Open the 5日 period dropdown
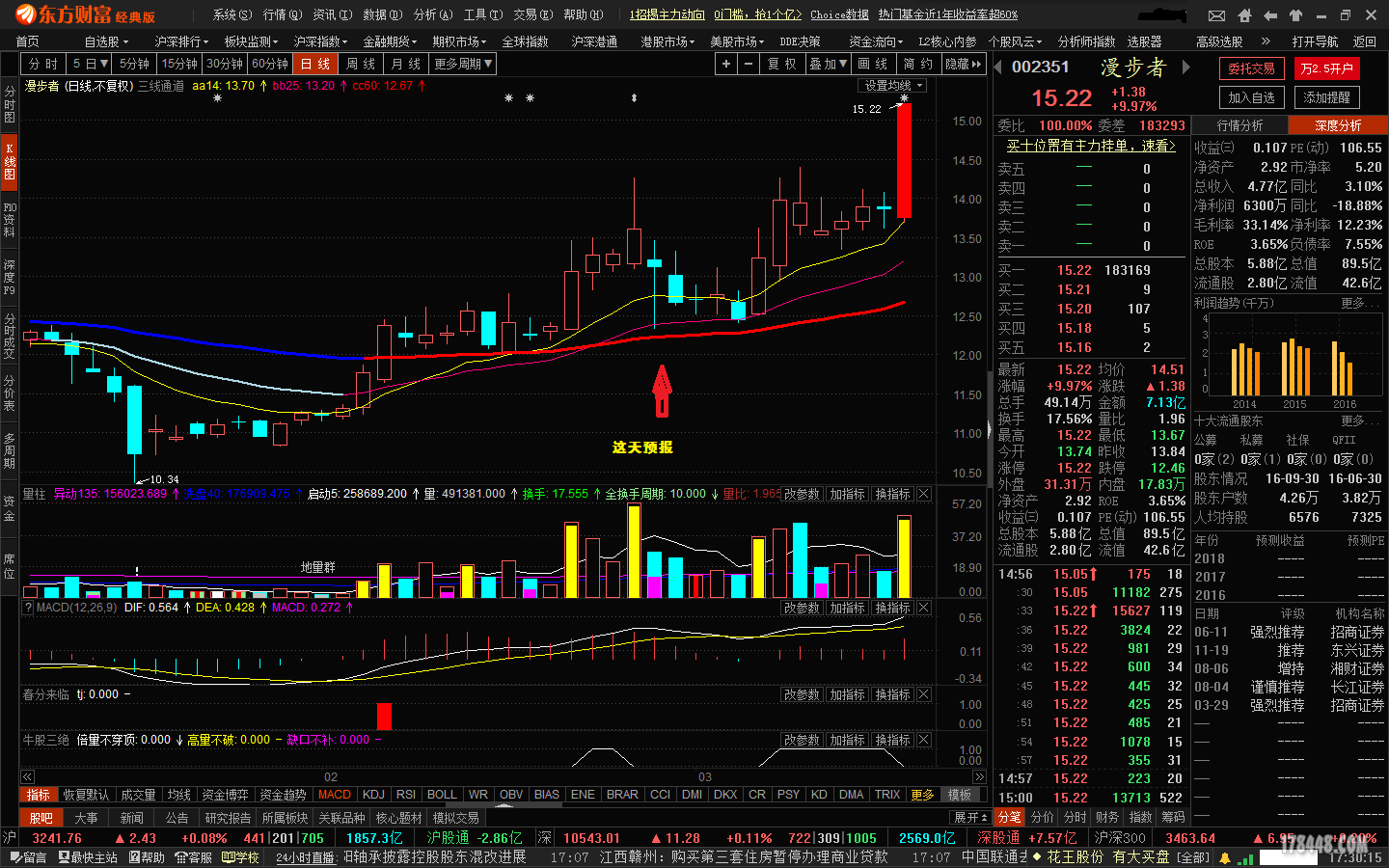The height and width of the screenshot is (868, 1389). [90, 64]
